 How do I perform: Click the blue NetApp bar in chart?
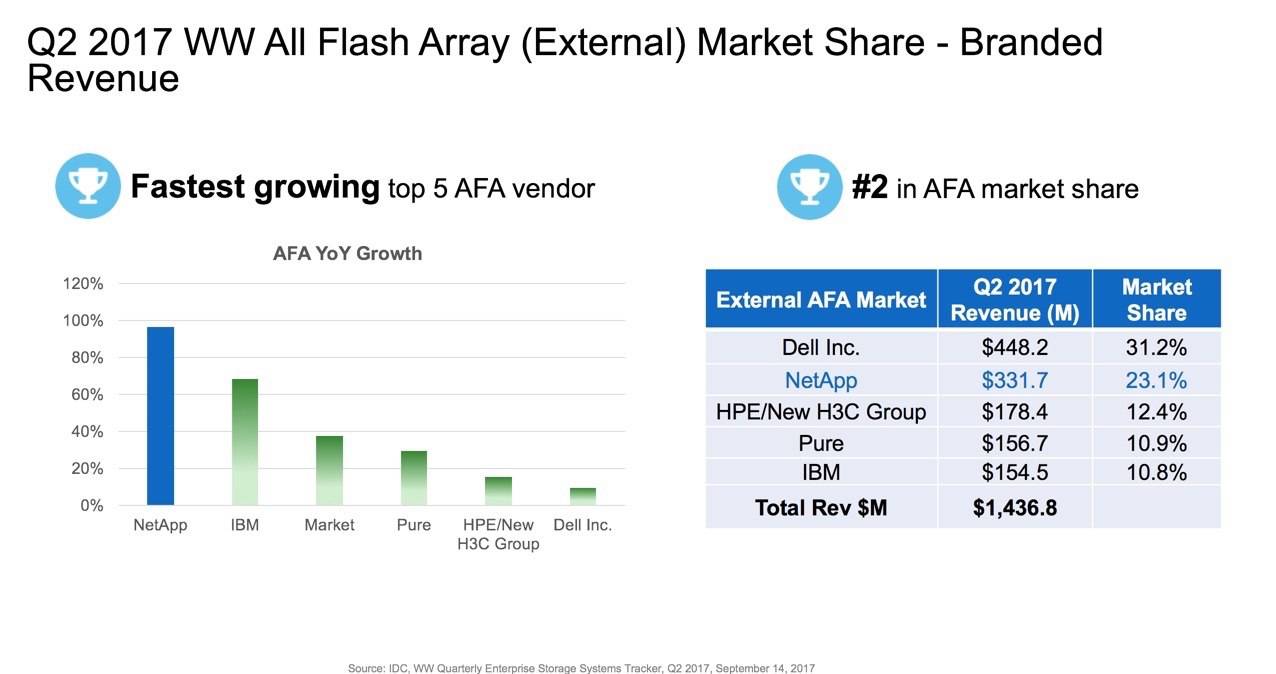[x=160, y=416]
